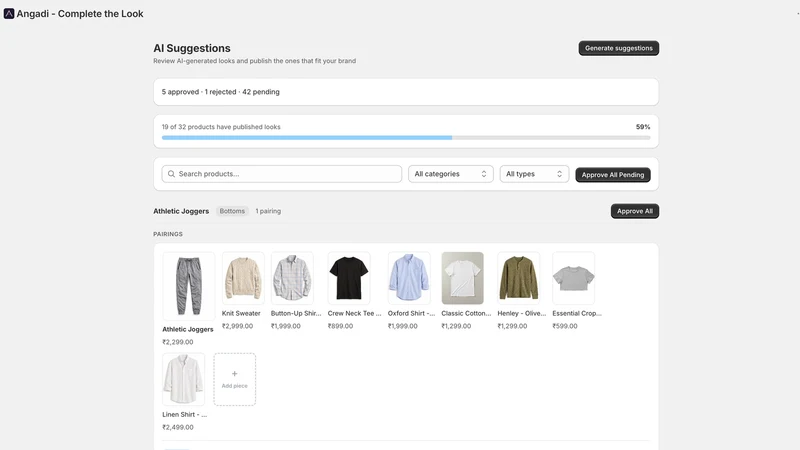This screenshot has width=800, height=450.
Task: Select the Athletic Joggers thumbnail
Action: coord(189,286)
